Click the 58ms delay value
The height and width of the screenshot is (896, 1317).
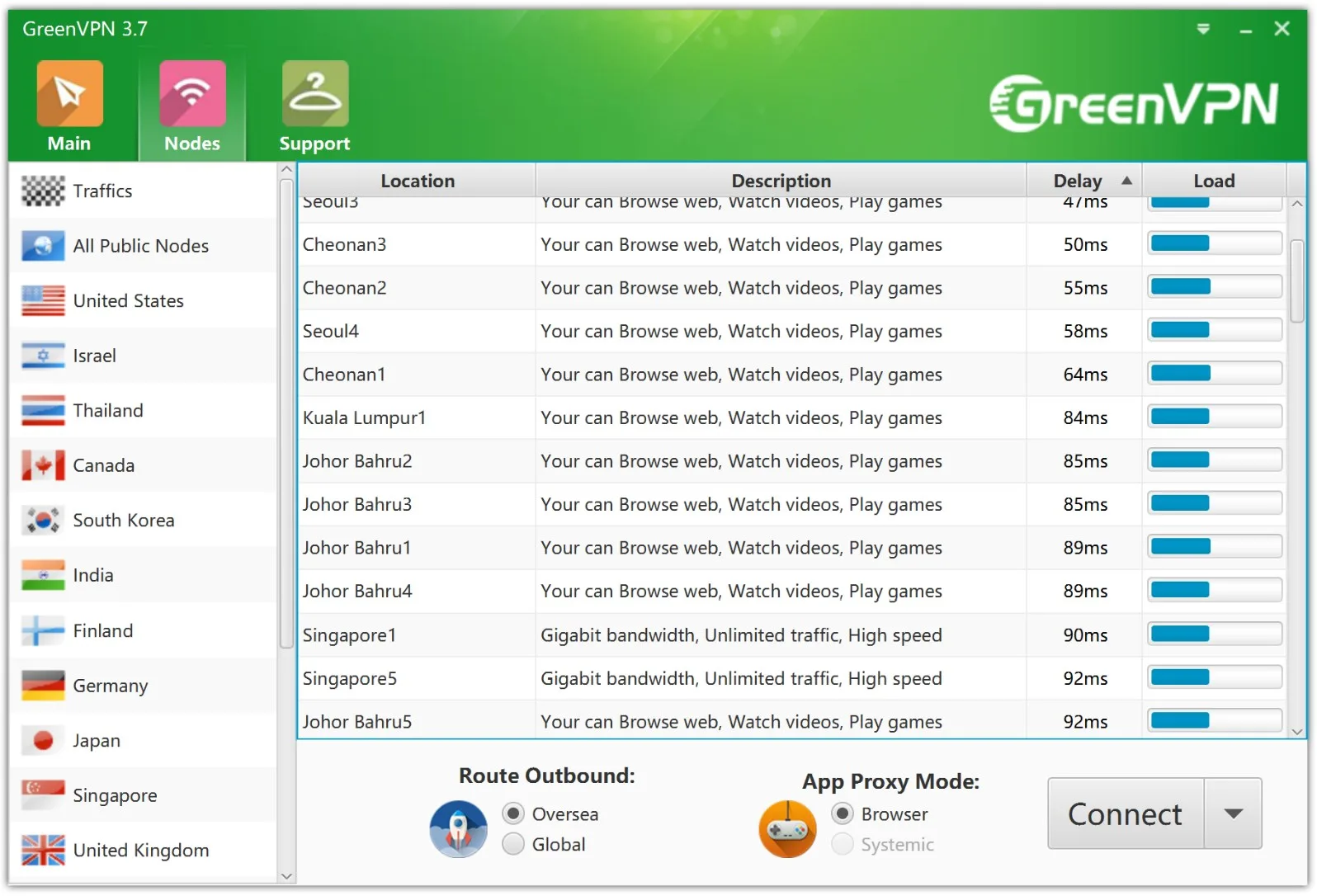coord(1085,331)
